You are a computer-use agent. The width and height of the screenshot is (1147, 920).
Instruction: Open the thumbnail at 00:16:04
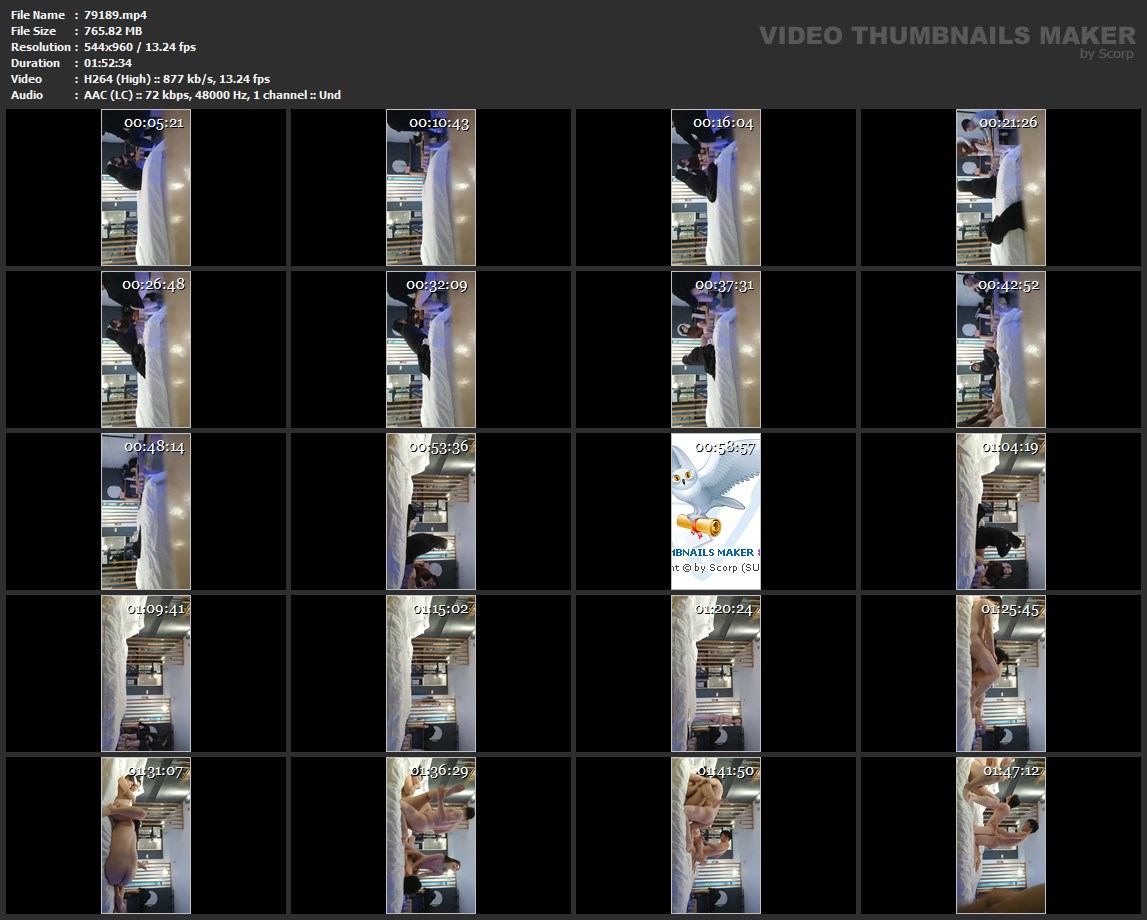point(716,187)
